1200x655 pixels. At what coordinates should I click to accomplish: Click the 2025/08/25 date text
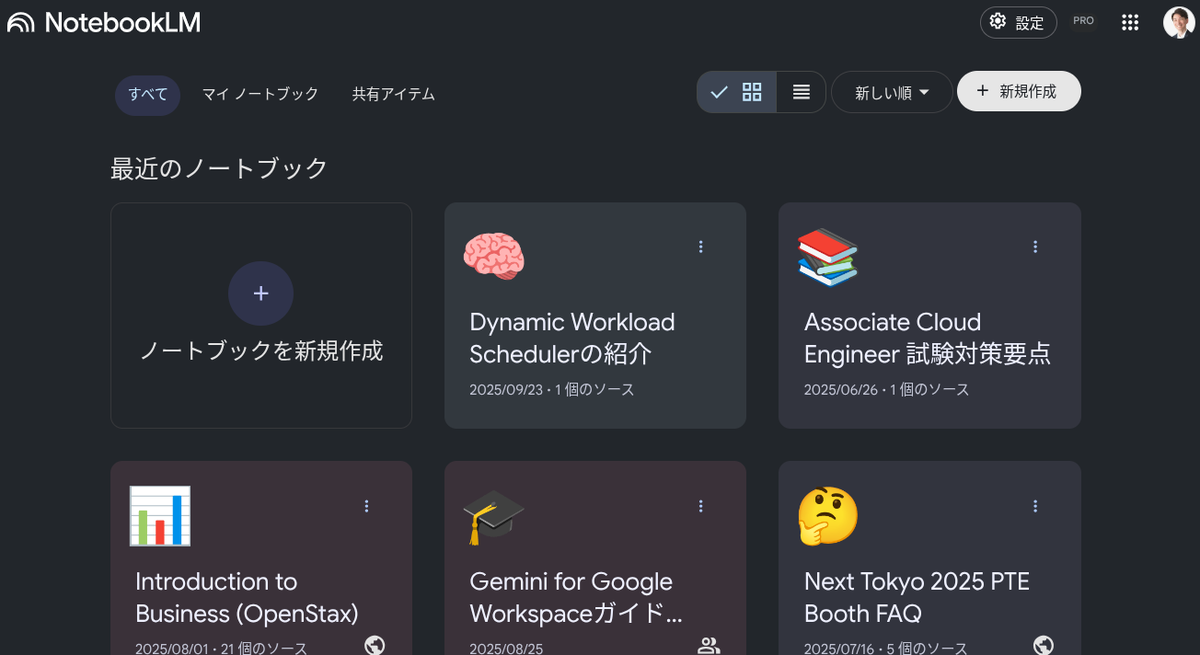pos(506,648)
